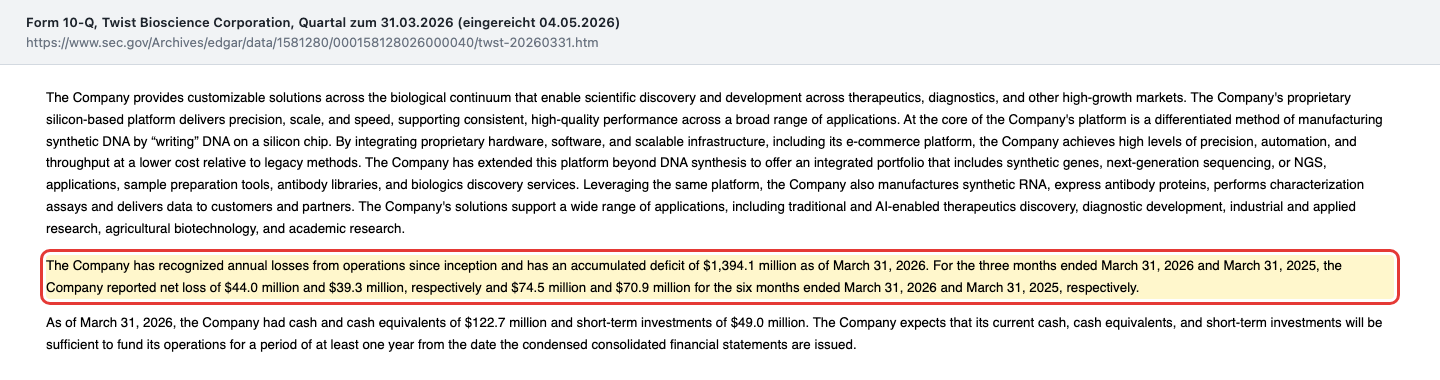Open the sec.gov archive URL link
Viewport: 1440px width, 380px height.
pos(312,44)
